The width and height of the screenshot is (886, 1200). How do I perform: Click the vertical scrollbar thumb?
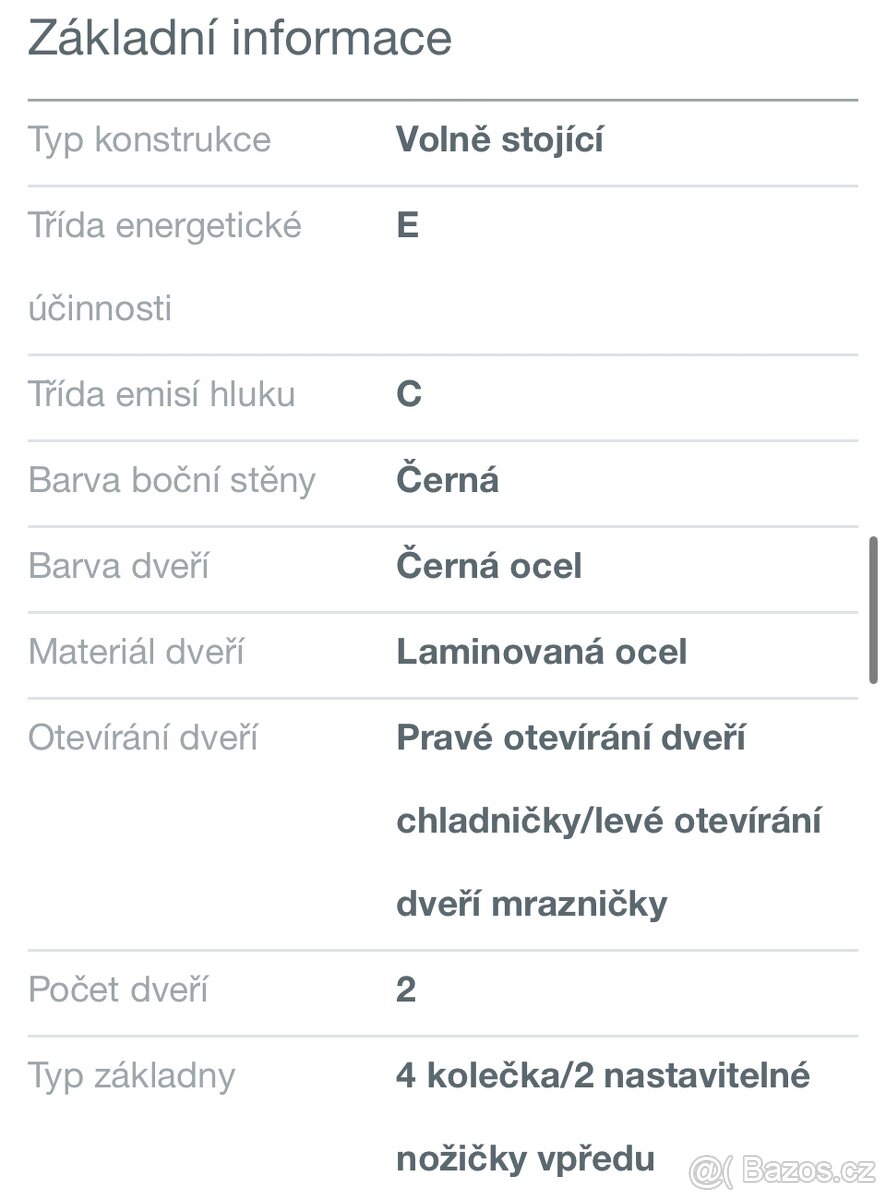873,610
